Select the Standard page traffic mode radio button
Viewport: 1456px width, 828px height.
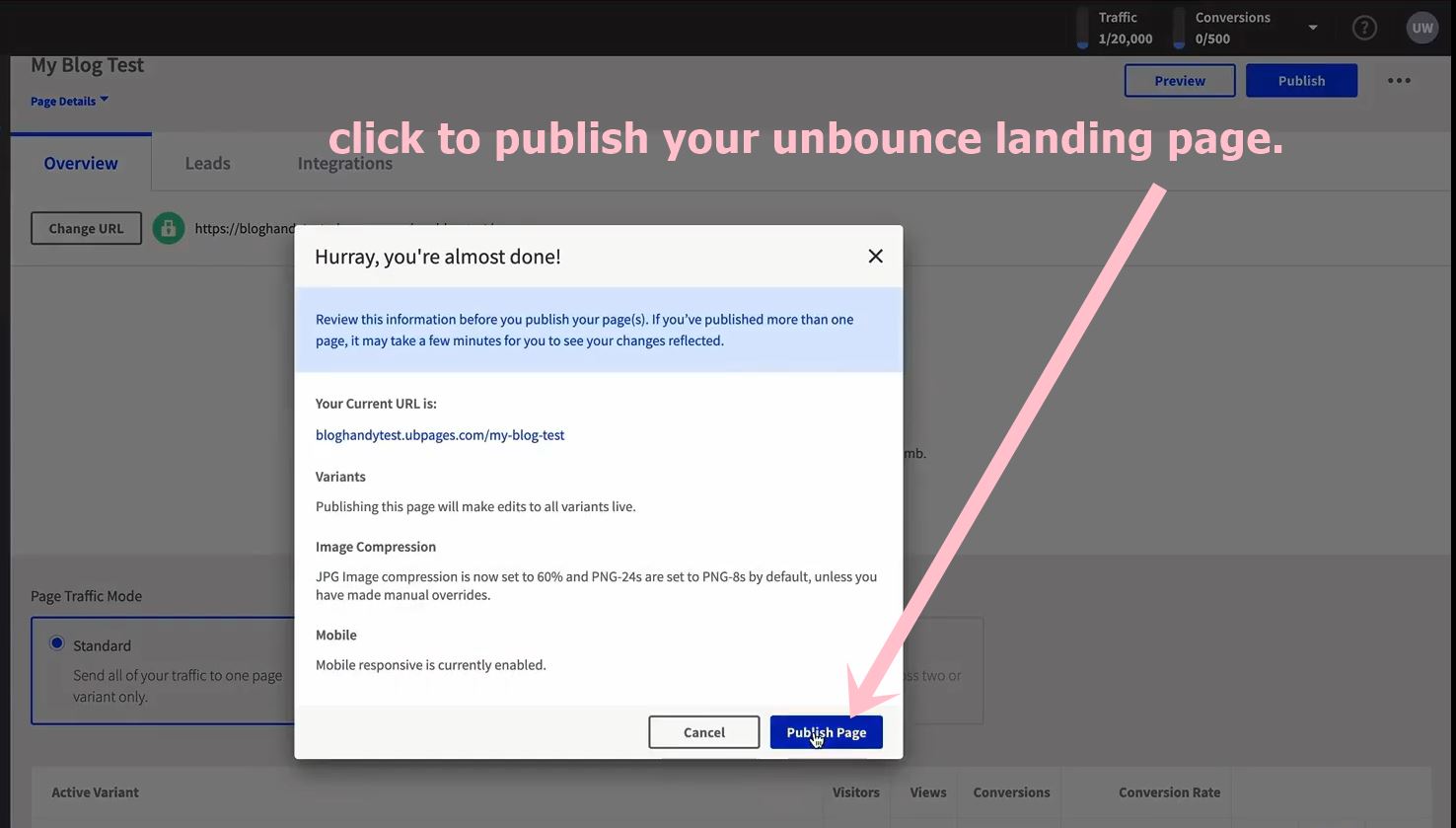(x=57, y=644)
